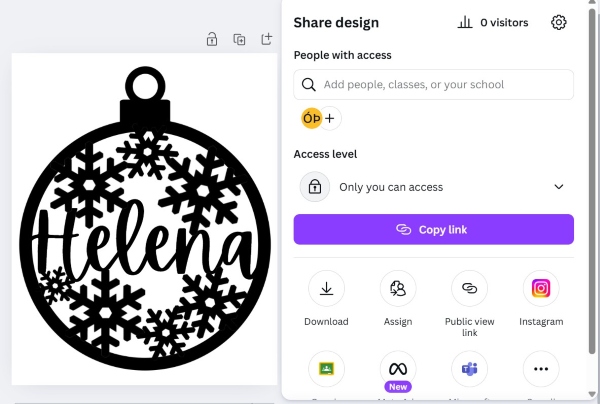Viewport: 600px width, 404px height.
Task: Click the chevron beside 'Only you can access'
Action: click(x=559, y=187)
